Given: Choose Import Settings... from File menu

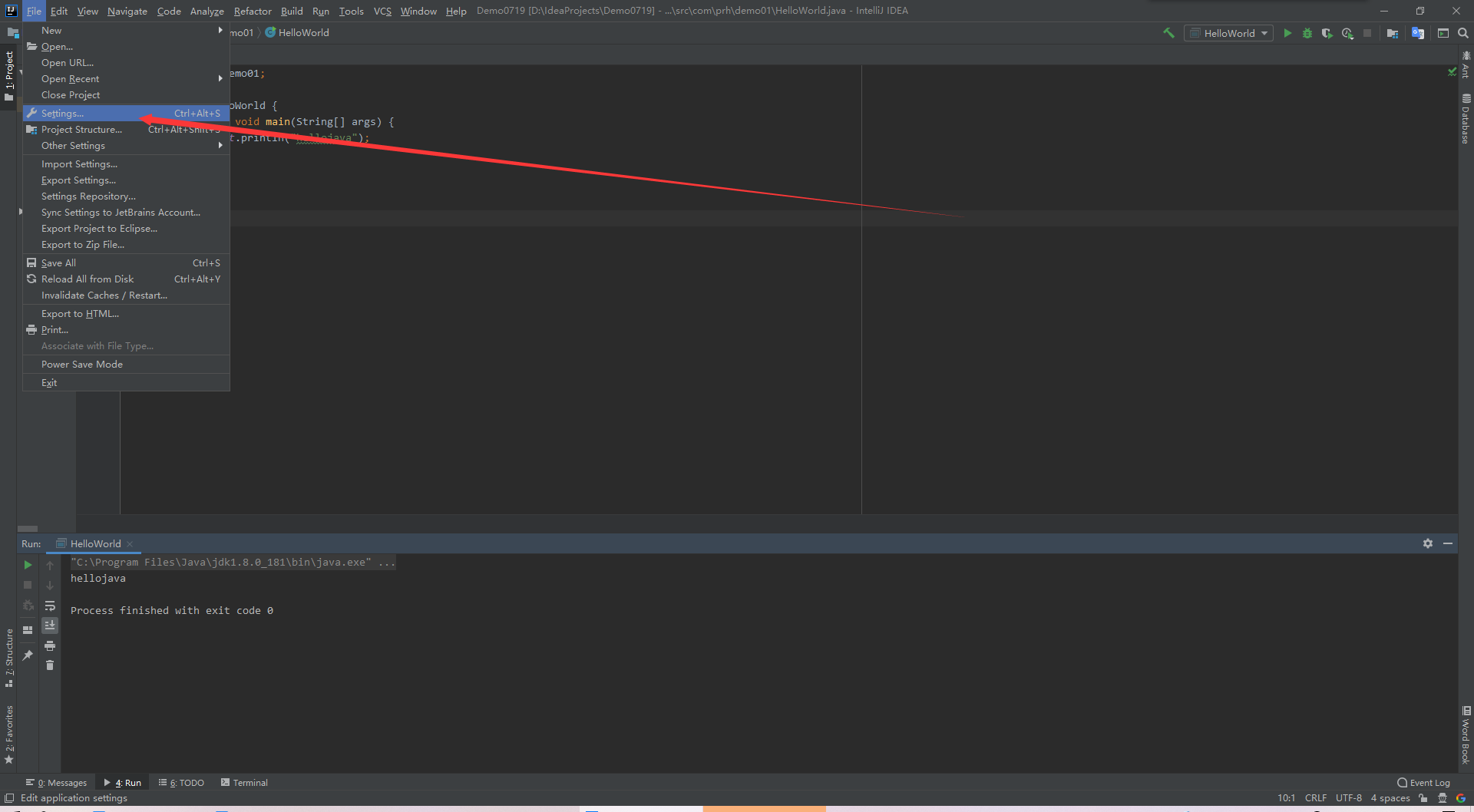Looking at the screenshot, I should click(x=126, y=164).
